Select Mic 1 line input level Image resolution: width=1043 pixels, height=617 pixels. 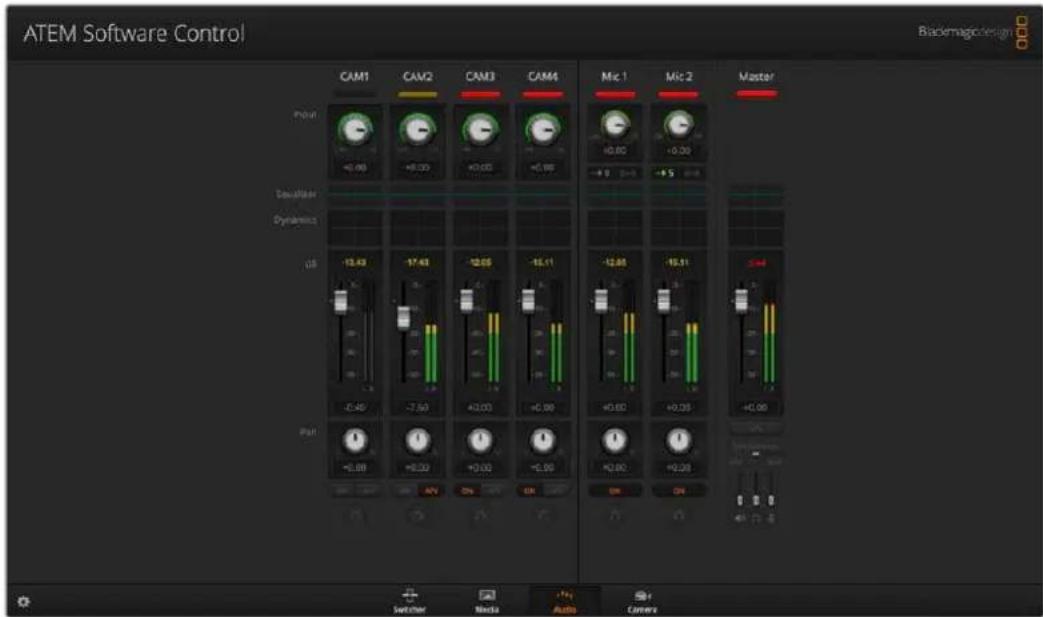click(627, 173)
